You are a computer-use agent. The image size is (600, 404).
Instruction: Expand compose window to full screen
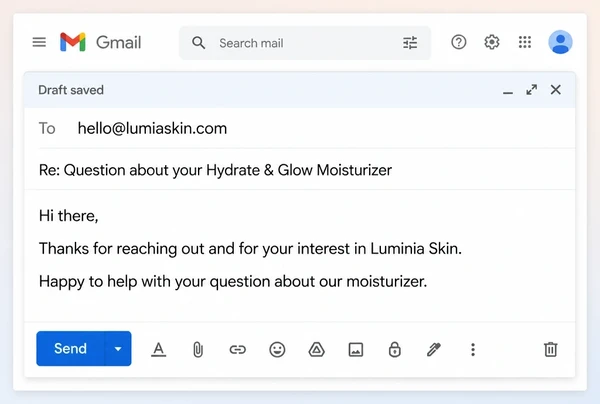point(532,90)
